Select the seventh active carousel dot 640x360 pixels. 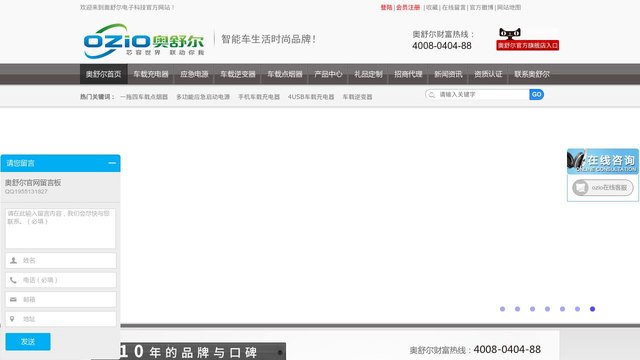[x=592, y=309]
